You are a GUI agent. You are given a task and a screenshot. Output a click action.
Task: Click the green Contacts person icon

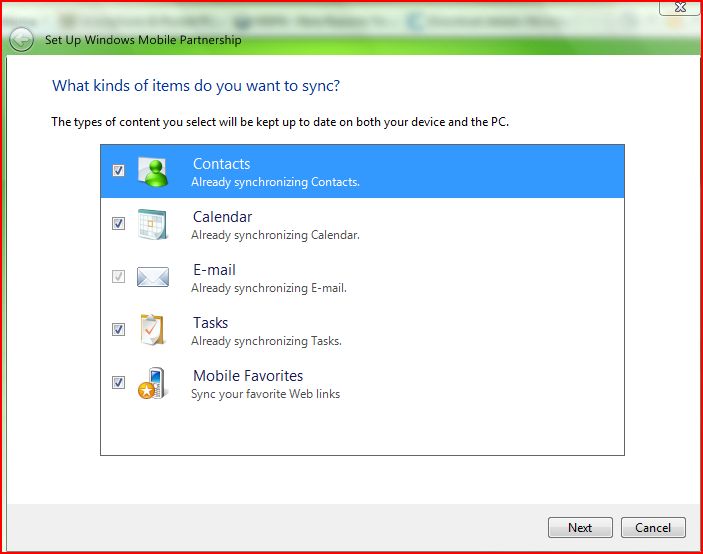point(153,172)
